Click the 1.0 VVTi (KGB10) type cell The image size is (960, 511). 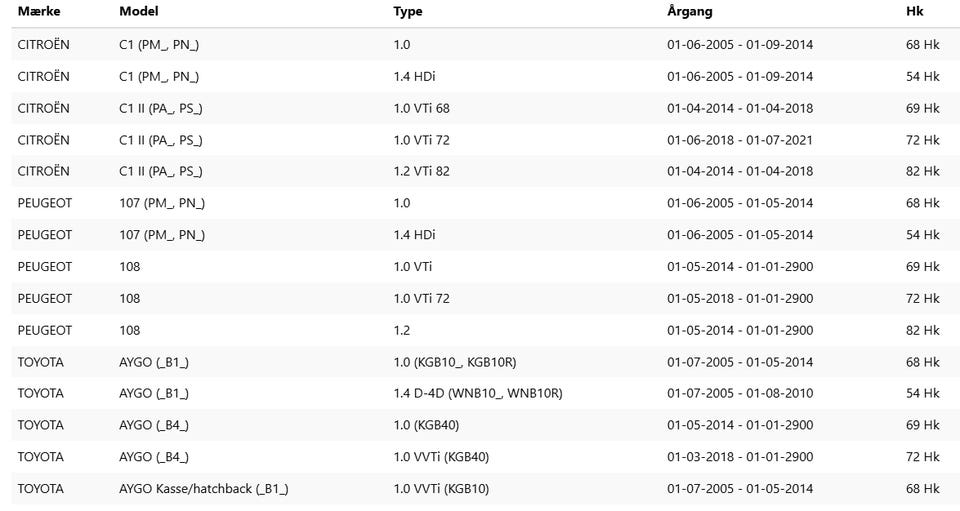(x=441, y=489)
